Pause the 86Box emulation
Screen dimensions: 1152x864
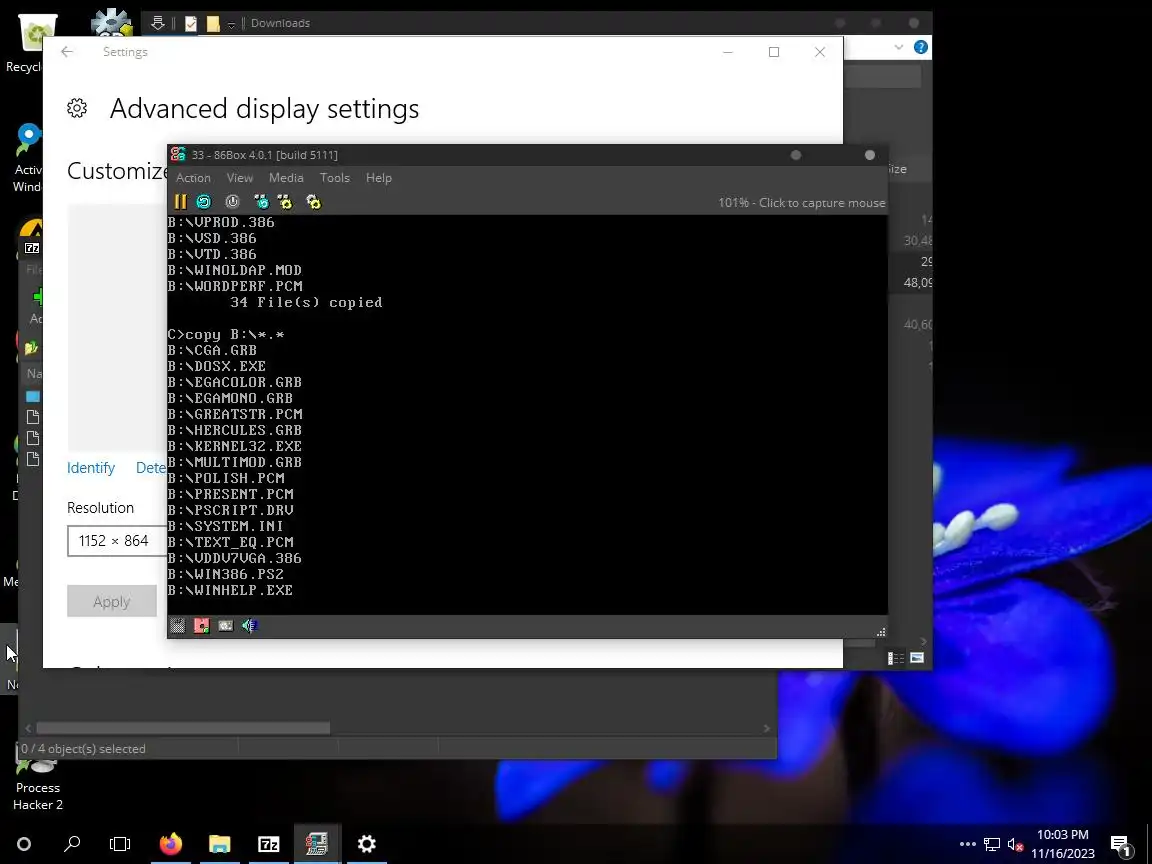(180, 202)
